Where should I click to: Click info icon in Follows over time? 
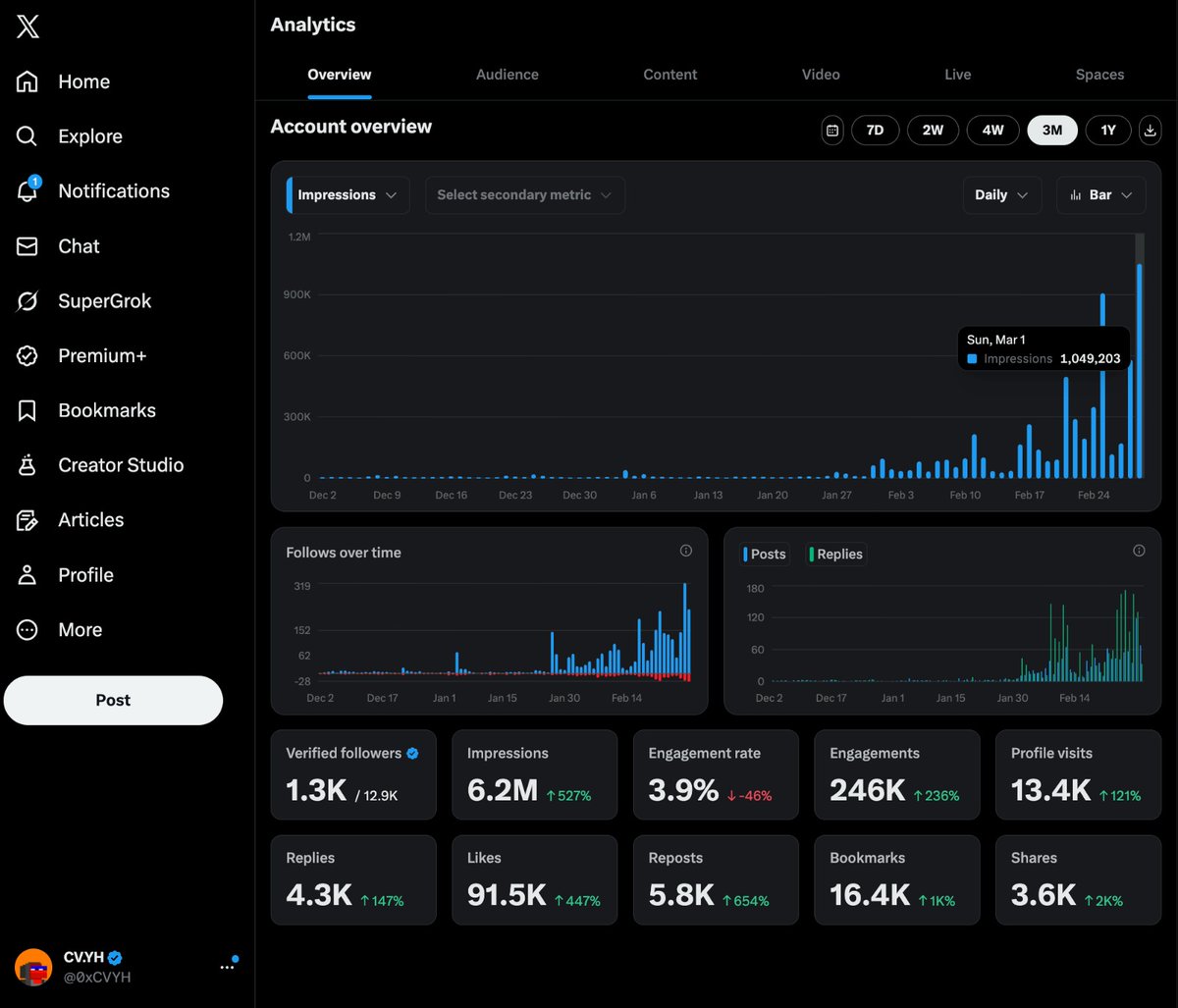(686, 551)
